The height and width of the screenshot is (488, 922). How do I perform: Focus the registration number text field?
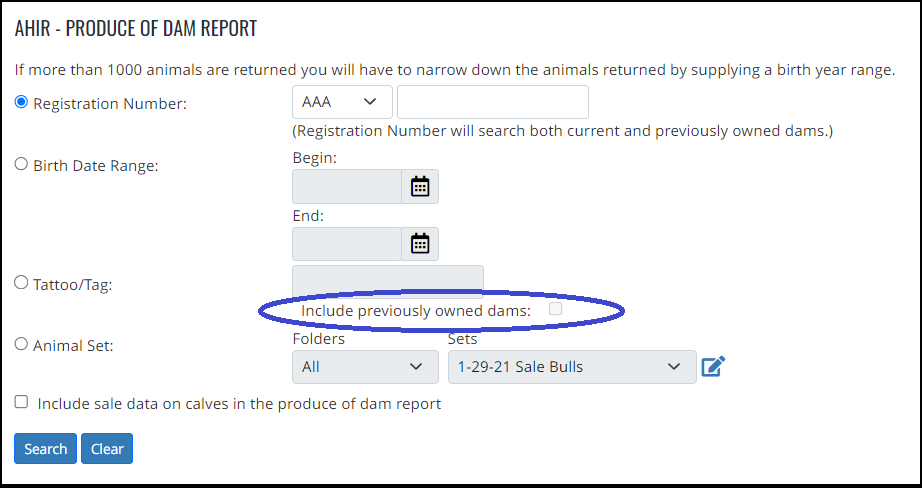click(493, 102)
